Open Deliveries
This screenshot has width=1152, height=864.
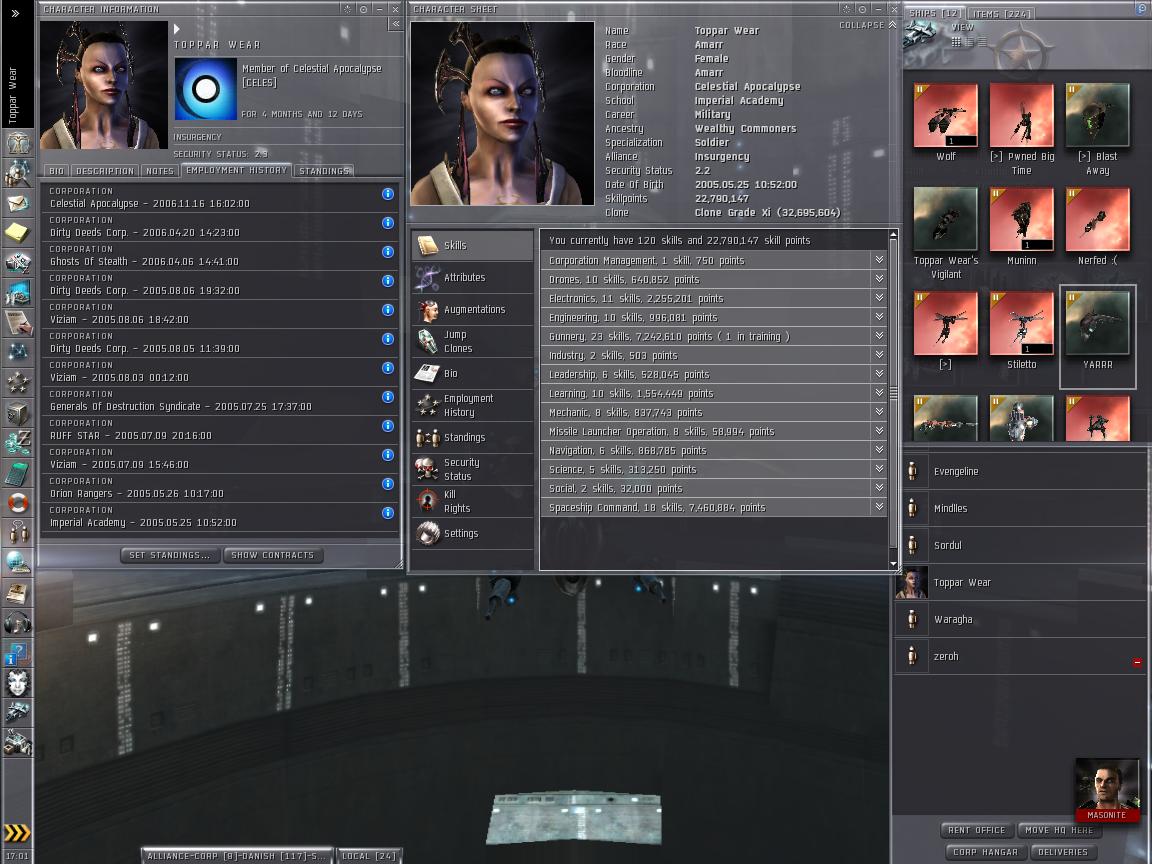pos(1063,852)
